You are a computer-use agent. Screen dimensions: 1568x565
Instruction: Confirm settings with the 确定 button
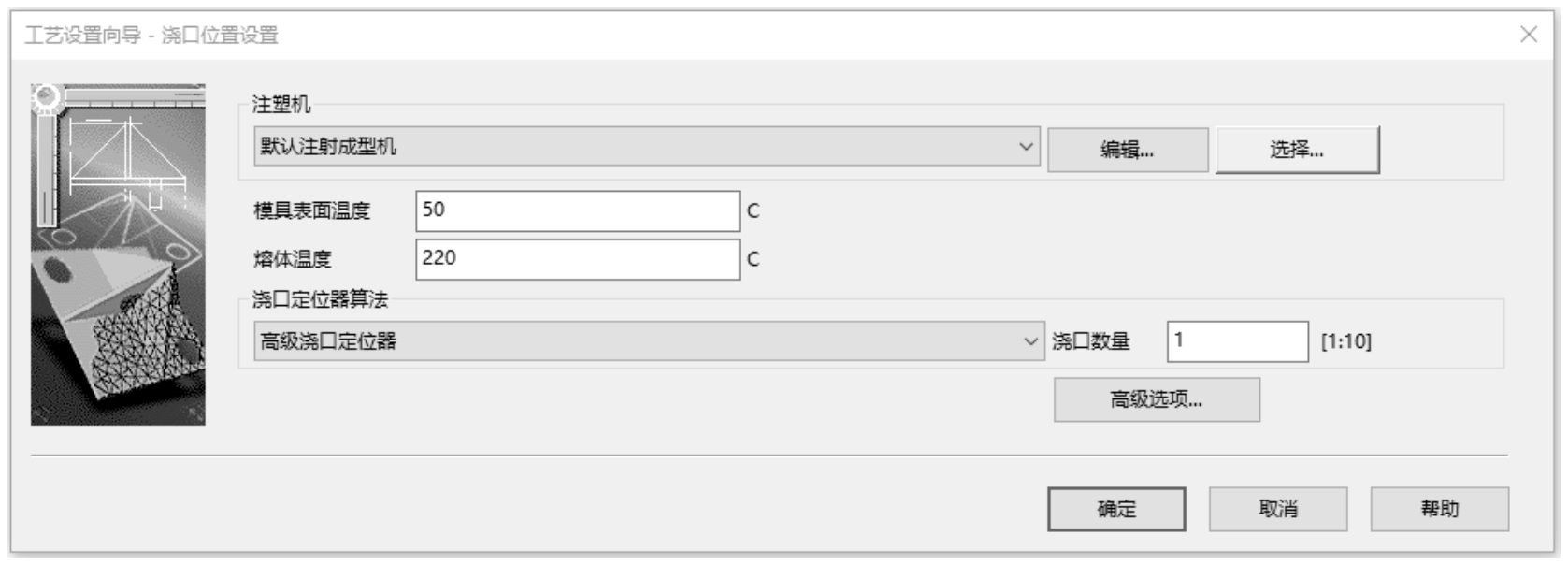pos(1116,509)
